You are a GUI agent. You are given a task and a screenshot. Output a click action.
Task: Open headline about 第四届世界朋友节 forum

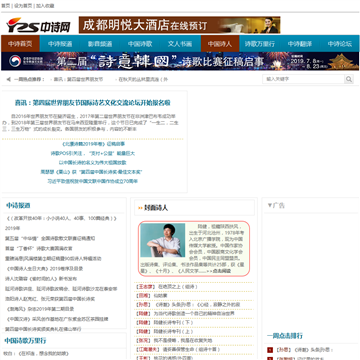pos(93,103)
